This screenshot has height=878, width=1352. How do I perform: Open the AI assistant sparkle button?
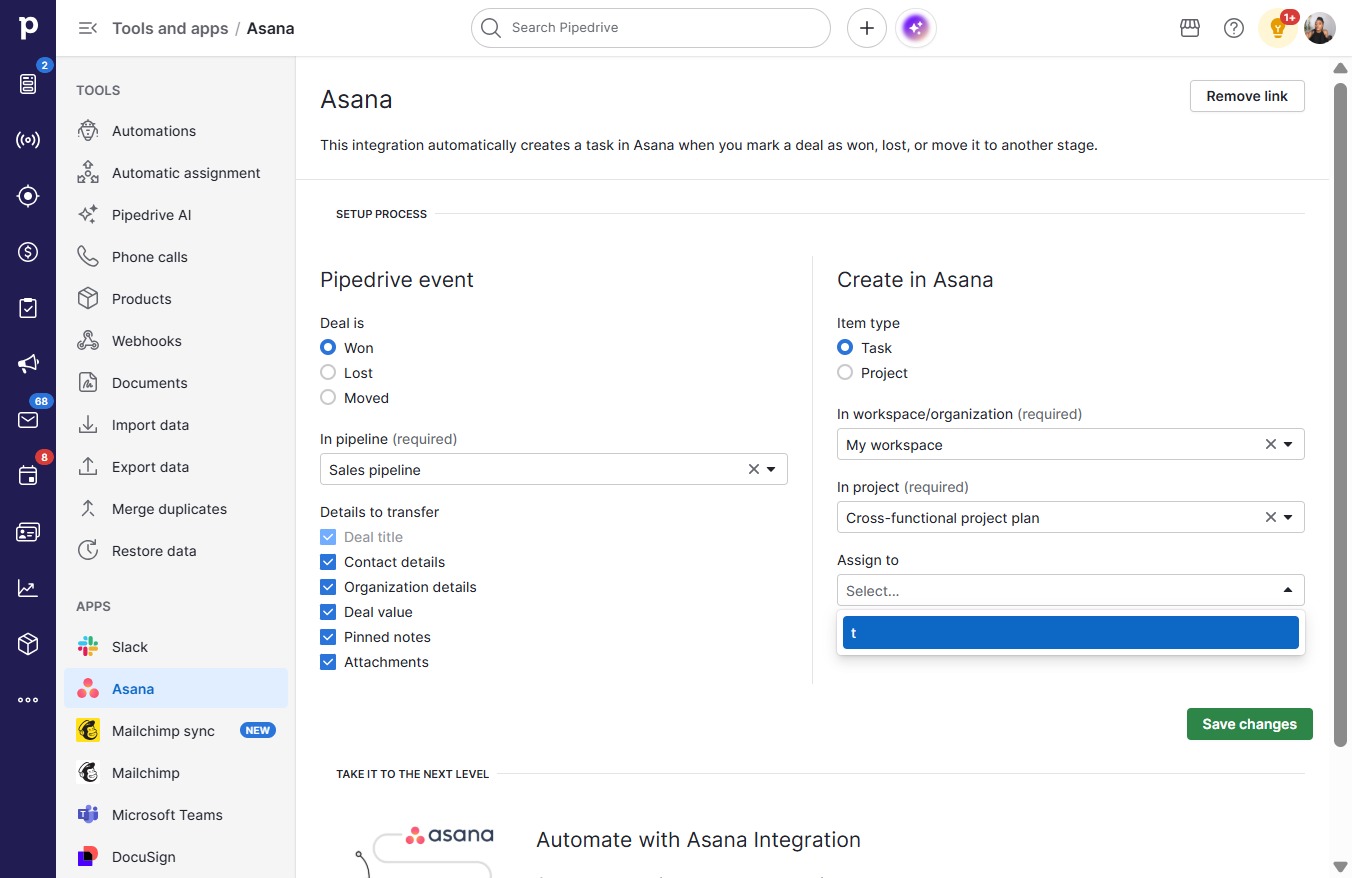click(x=917, y=28)
